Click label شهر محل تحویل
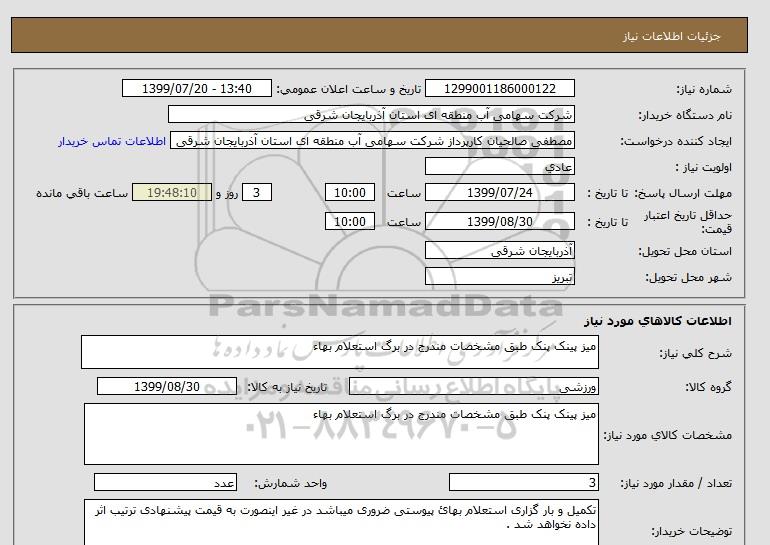This screenshot has width=770, height=545. point(688,277)
